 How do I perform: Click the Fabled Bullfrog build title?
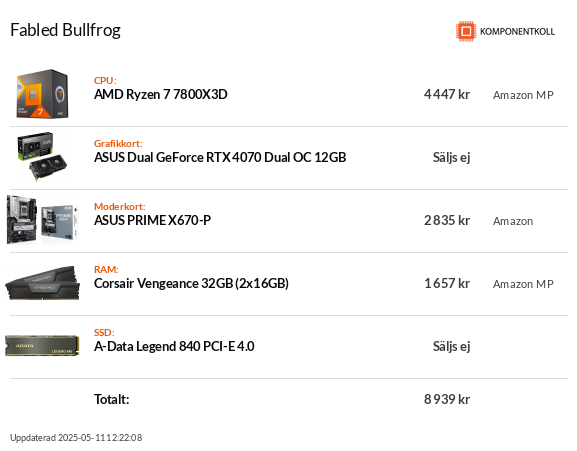click(x=66, y=30)
